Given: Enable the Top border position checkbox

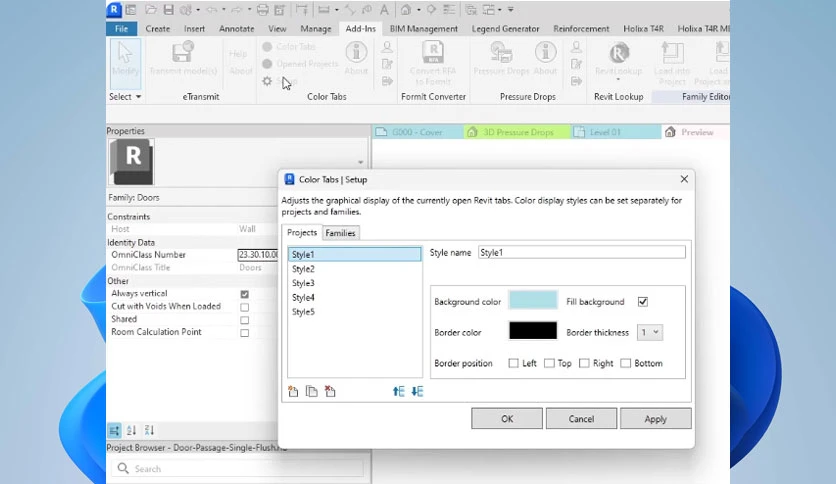Looking at the screenshot, I should [549, 363].
